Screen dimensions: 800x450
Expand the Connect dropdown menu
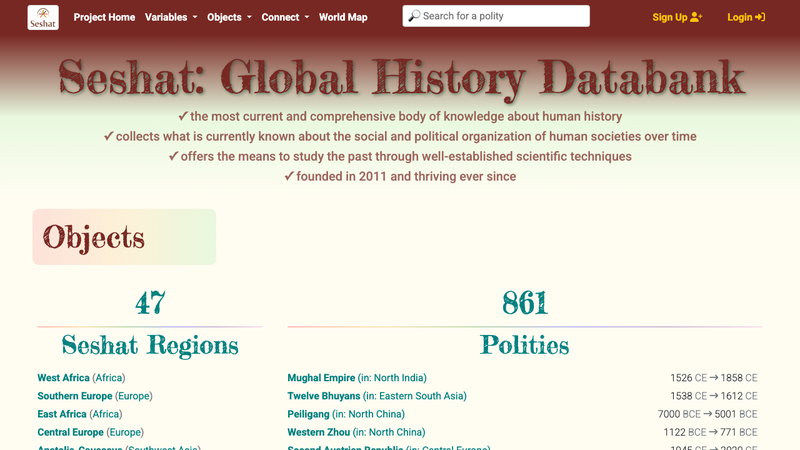tap(285, 17)
